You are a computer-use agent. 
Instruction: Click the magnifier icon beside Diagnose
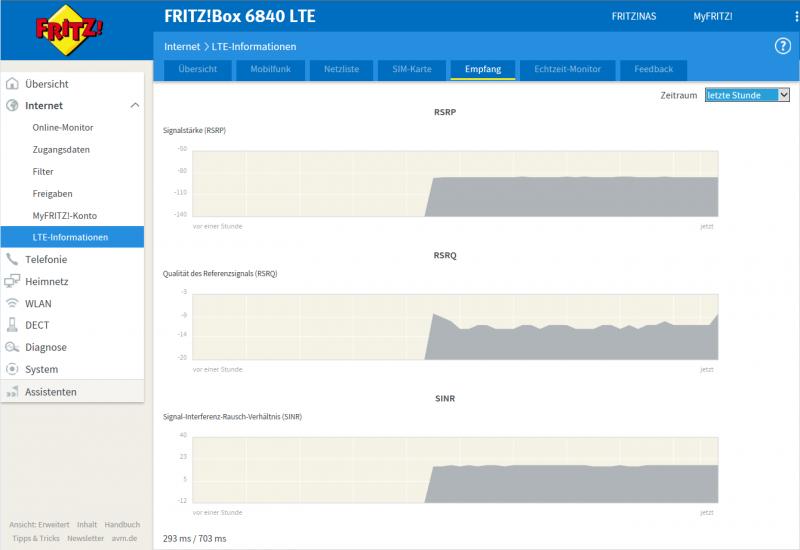12,347
